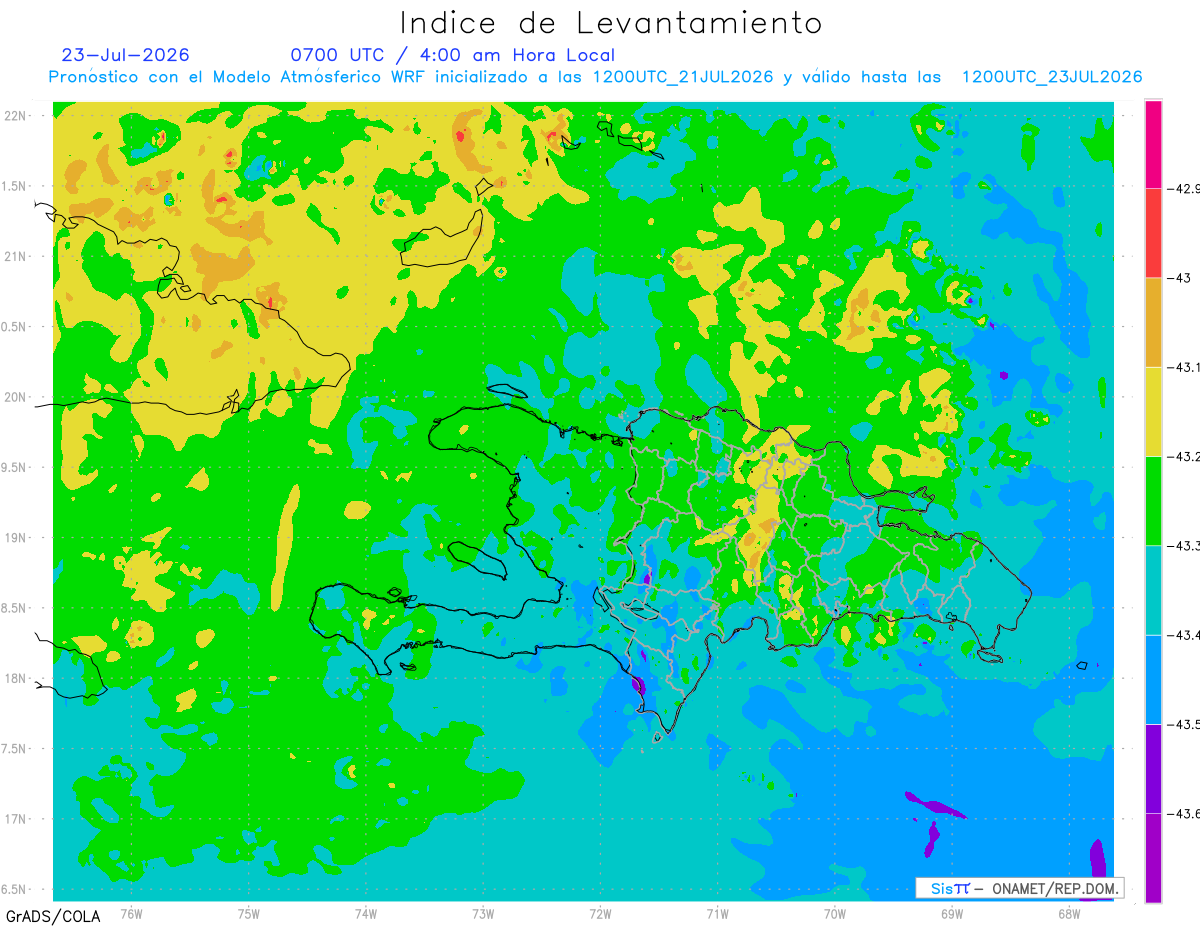Viewport: 1200px width, 927px height.
Task: Click the "68W" longitude label
Action: [1068, 914]
